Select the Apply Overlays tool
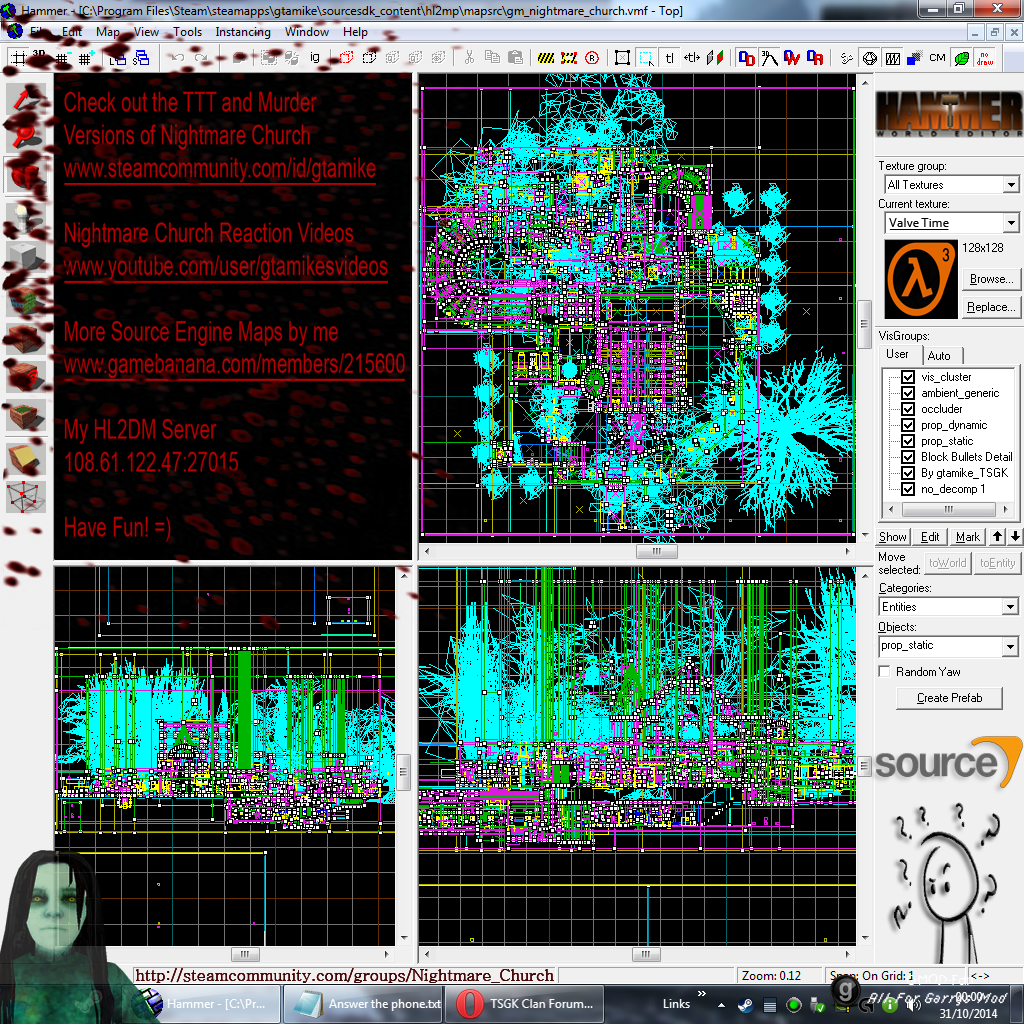1024x1024 pixels. (x=26, y=417)
